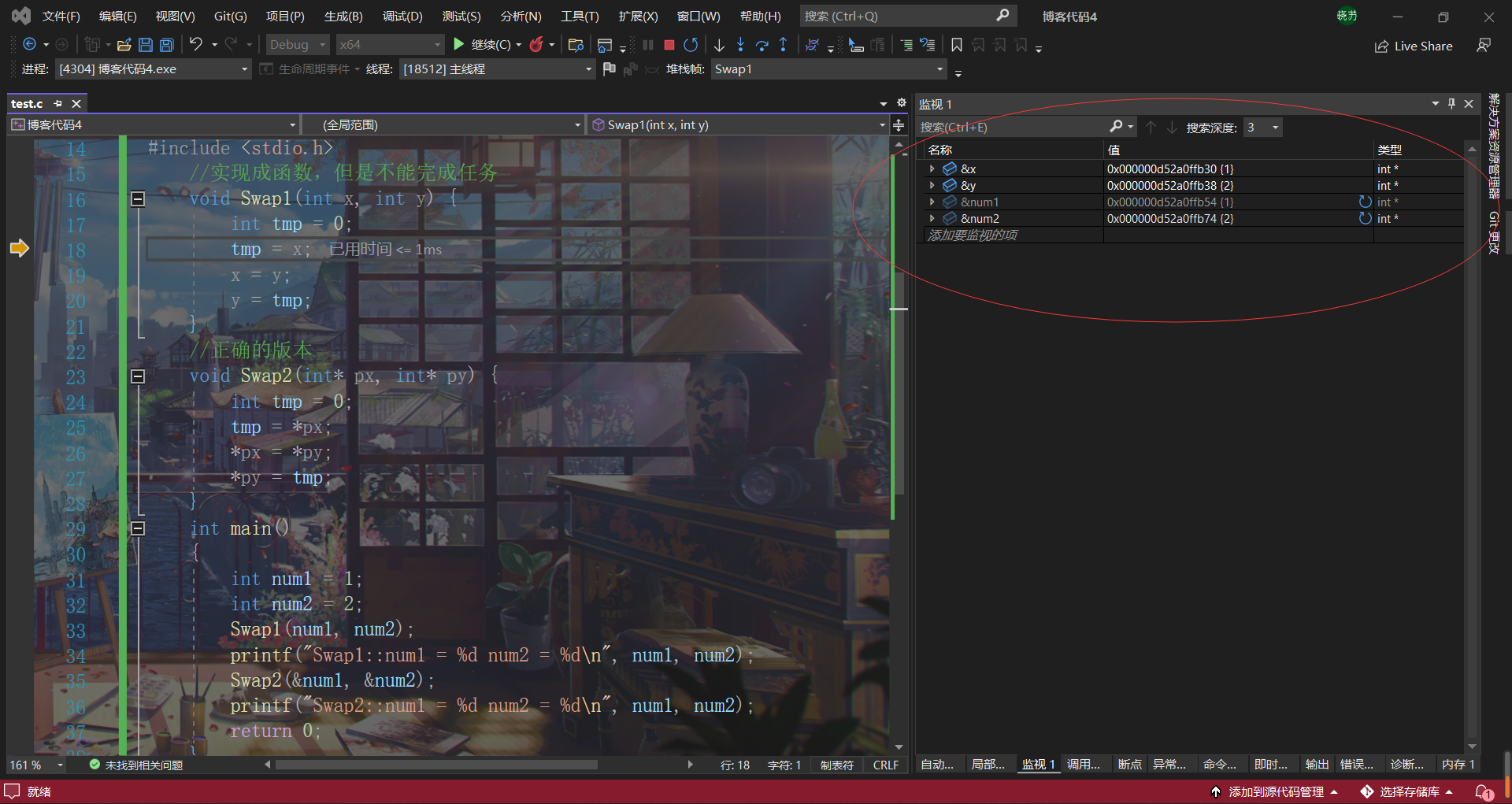Collapse the main function code block
1512x804 pixels.
point(138,528)
